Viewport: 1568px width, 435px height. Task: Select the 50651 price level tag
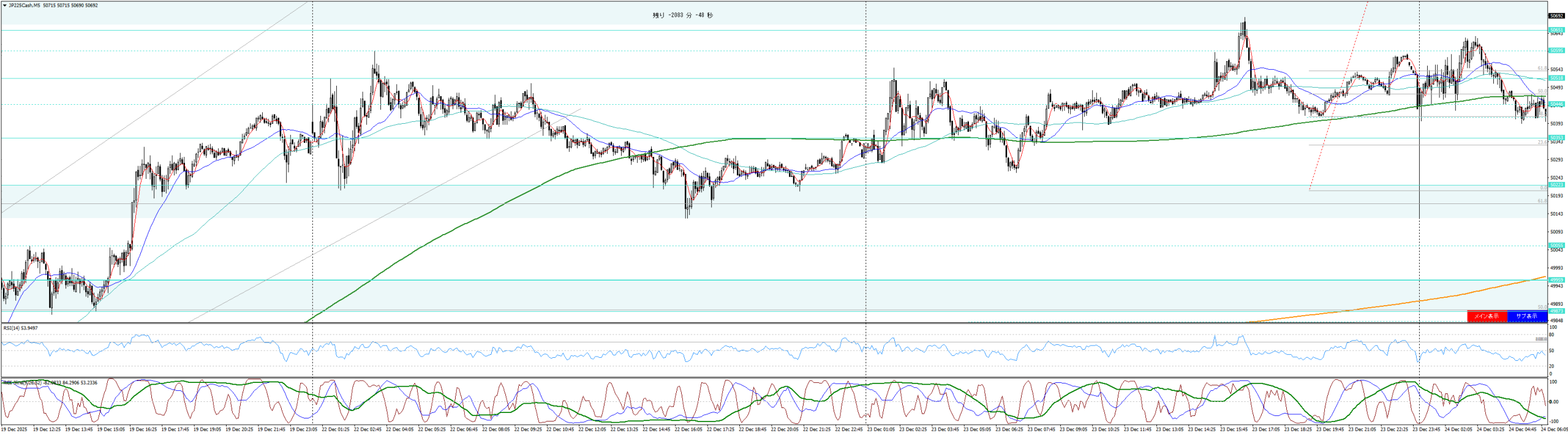[x=1556, y=30]
